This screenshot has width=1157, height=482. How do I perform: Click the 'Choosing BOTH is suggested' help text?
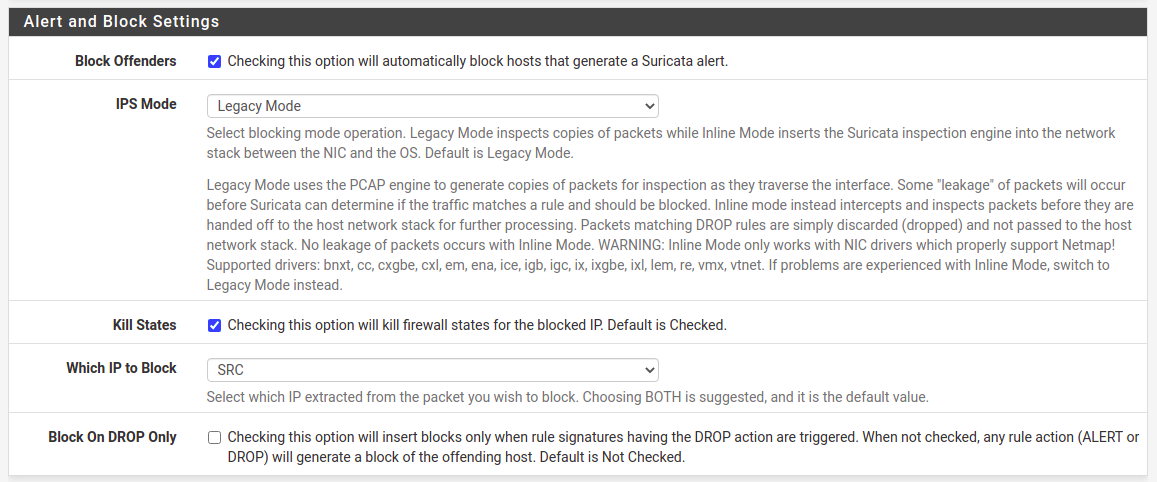pyautogui.click(x=567, y=397)
